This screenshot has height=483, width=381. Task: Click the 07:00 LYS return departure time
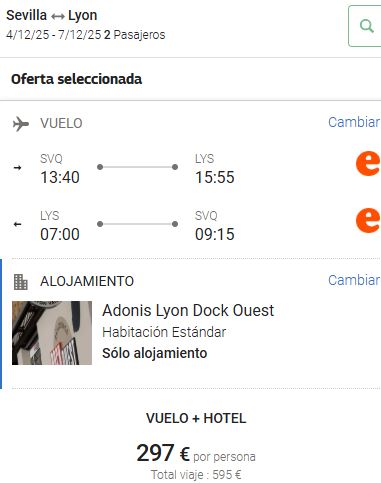click(x=60, y=234)
